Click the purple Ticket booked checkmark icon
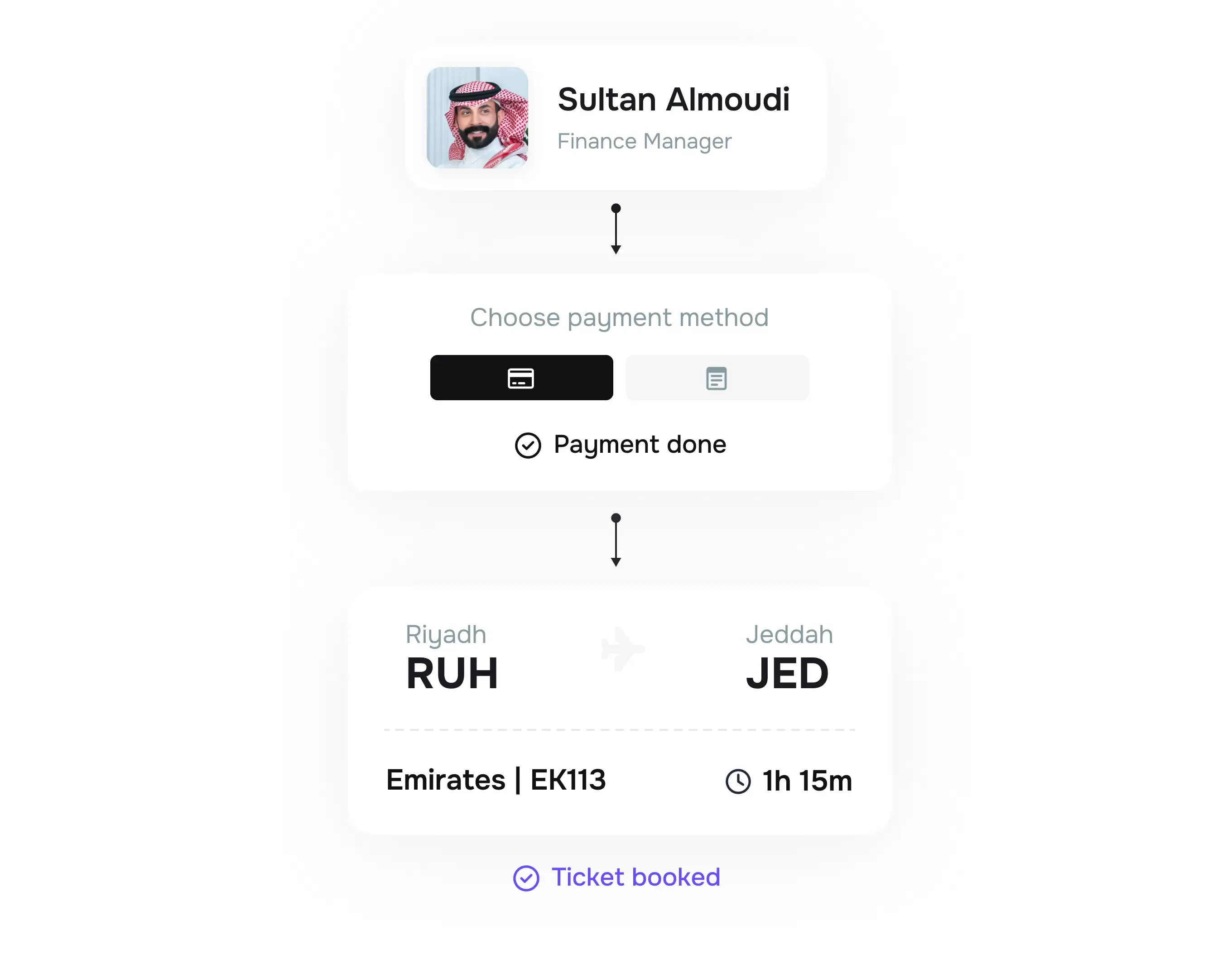This screenshot has height=978, width=1232. tap(526, 878)
